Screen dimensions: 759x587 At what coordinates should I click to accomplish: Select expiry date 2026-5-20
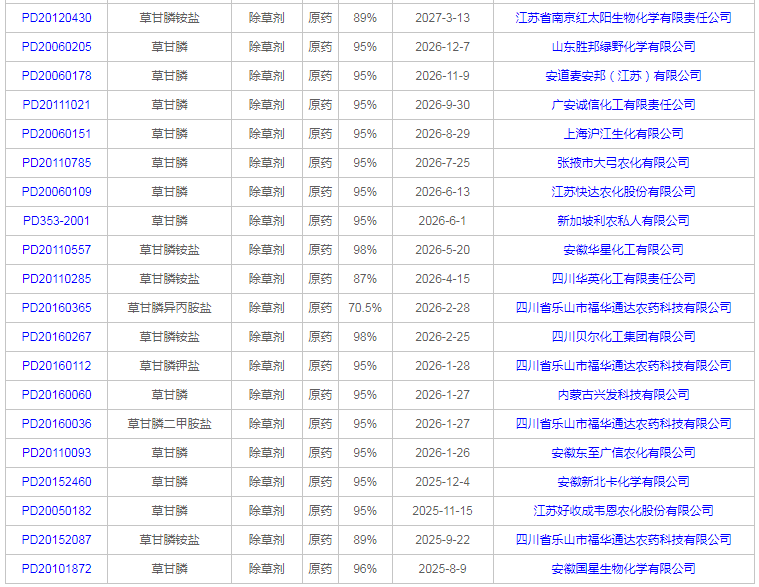coord(442,250)
